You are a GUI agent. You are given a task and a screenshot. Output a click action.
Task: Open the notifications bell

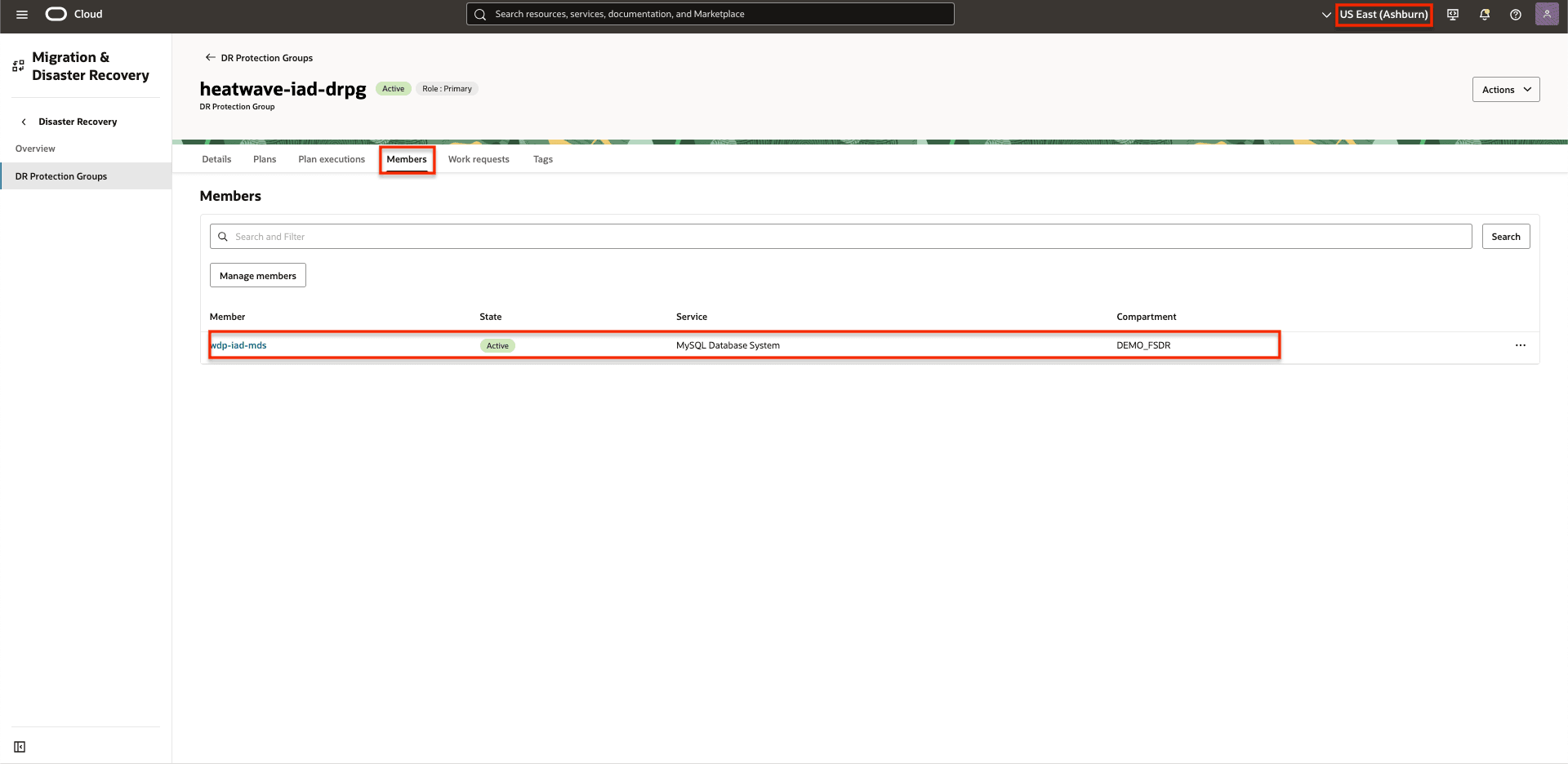click(1485, 14)
